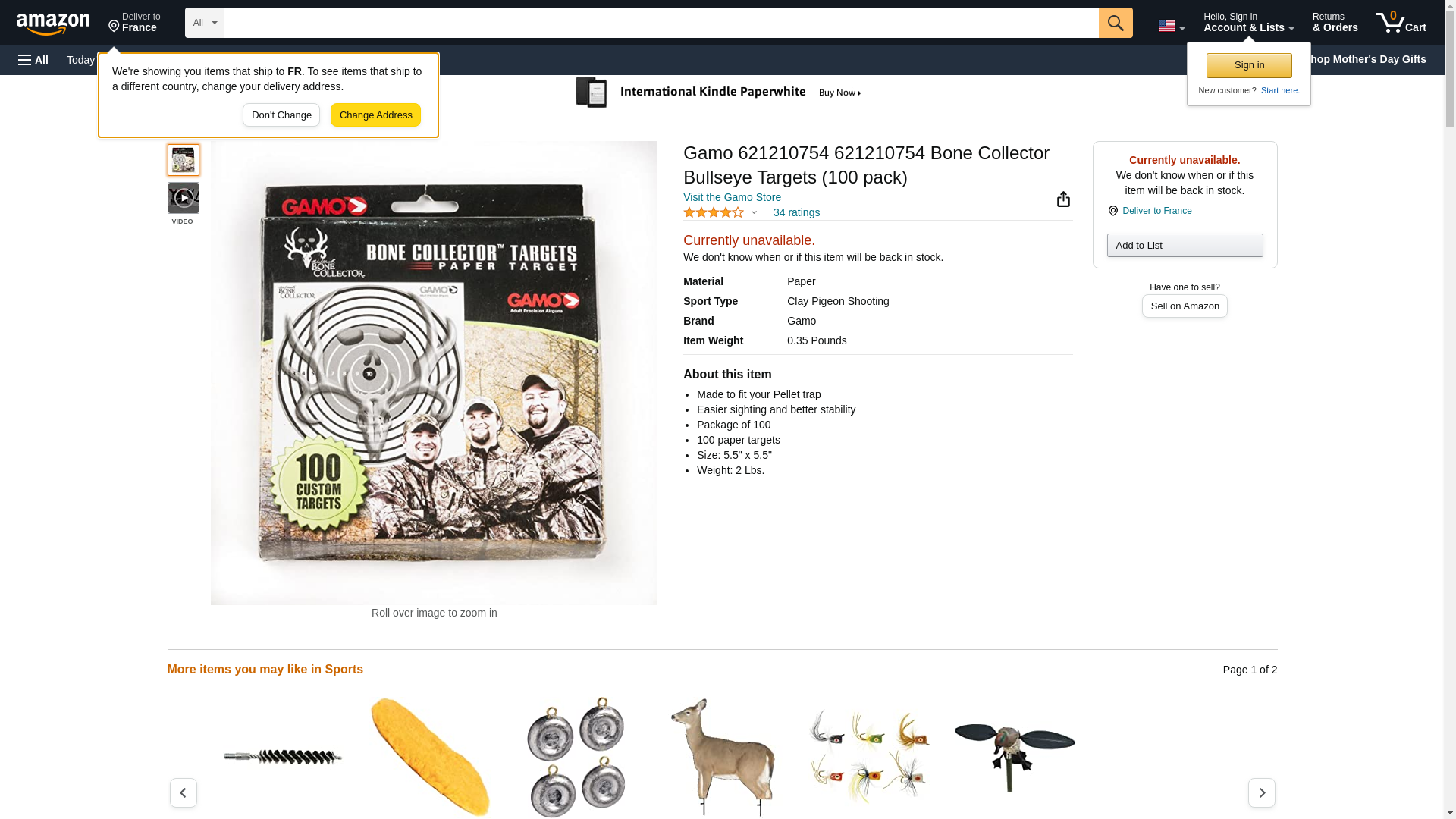Click the search magnifier button

point(1115,23)
